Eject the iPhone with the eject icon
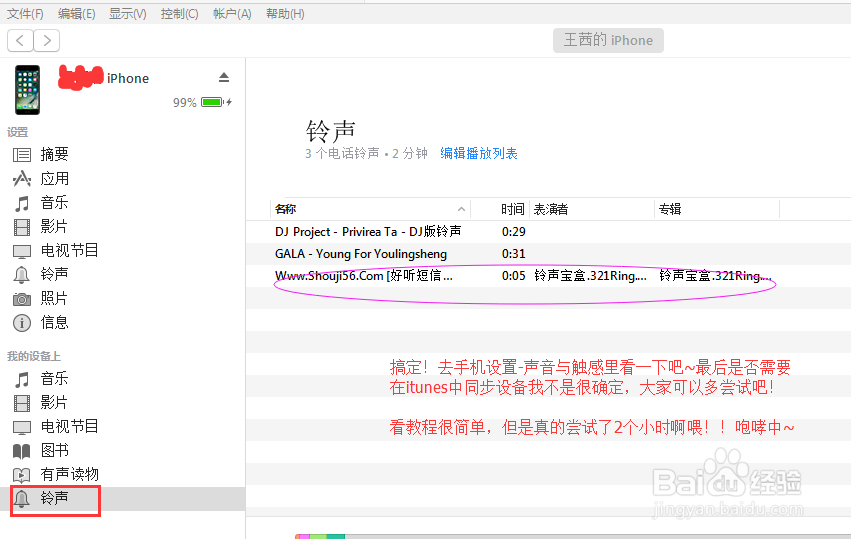Screen dimensions: 851x539 (x=224, y=78)
